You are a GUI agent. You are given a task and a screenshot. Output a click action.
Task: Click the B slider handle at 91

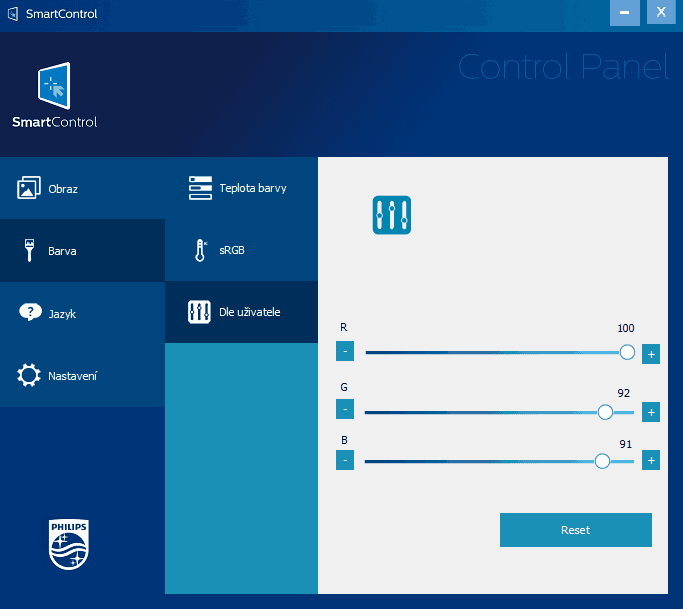602,461
